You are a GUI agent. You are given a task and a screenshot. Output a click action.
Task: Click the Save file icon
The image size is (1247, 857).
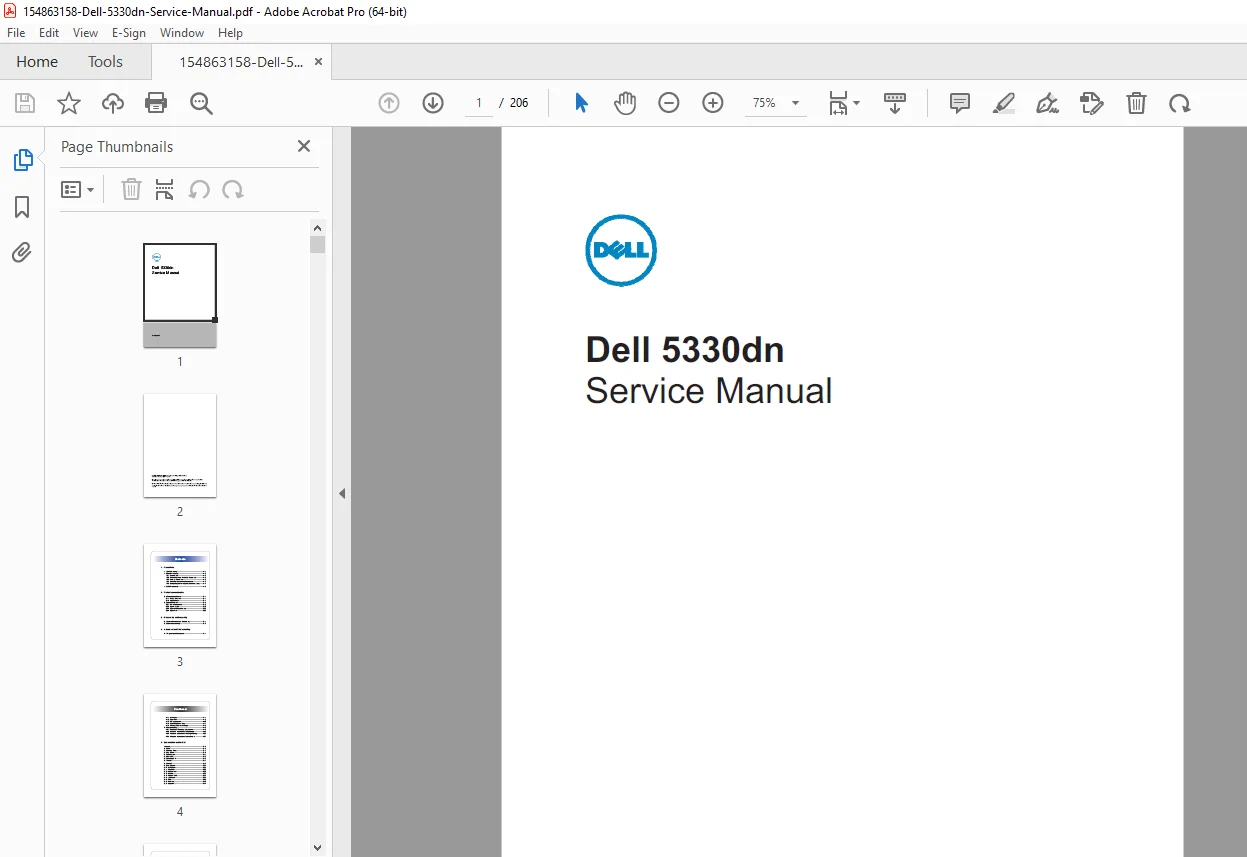(25, 103)
